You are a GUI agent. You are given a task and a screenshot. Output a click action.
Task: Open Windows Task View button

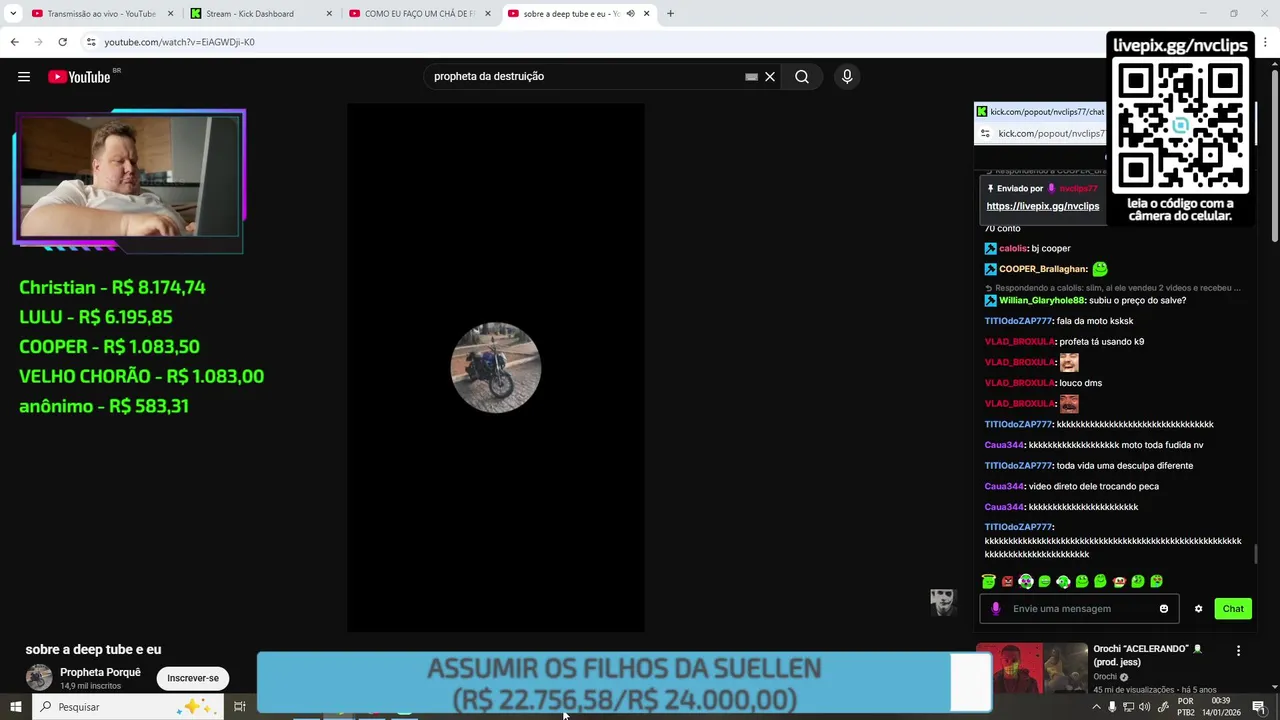(240, 707)
